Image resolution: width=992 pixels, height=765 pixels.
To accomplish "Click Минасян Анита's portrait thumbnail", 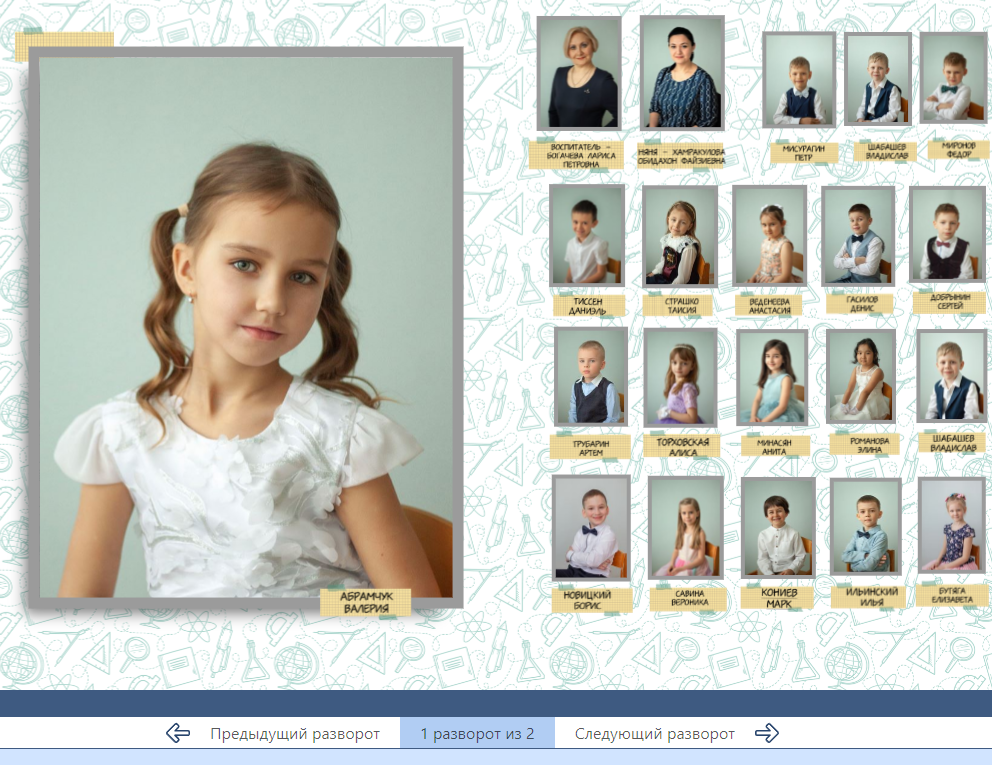I will tap(771, 378).
